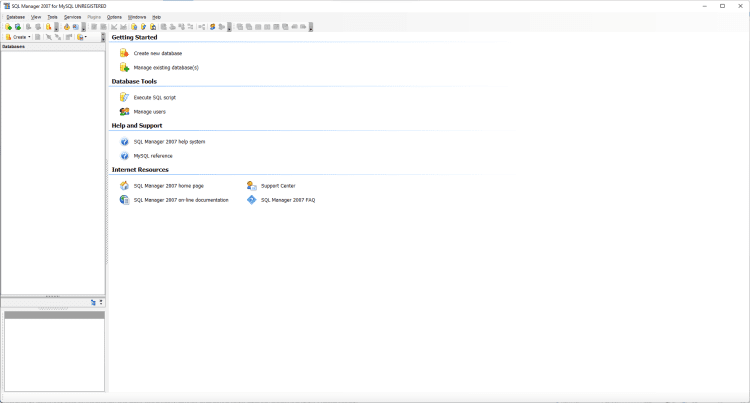Click the colorful orange-blue icon in the middle toolbar
This screenshot has width=750, height=403.
[212, 27]
